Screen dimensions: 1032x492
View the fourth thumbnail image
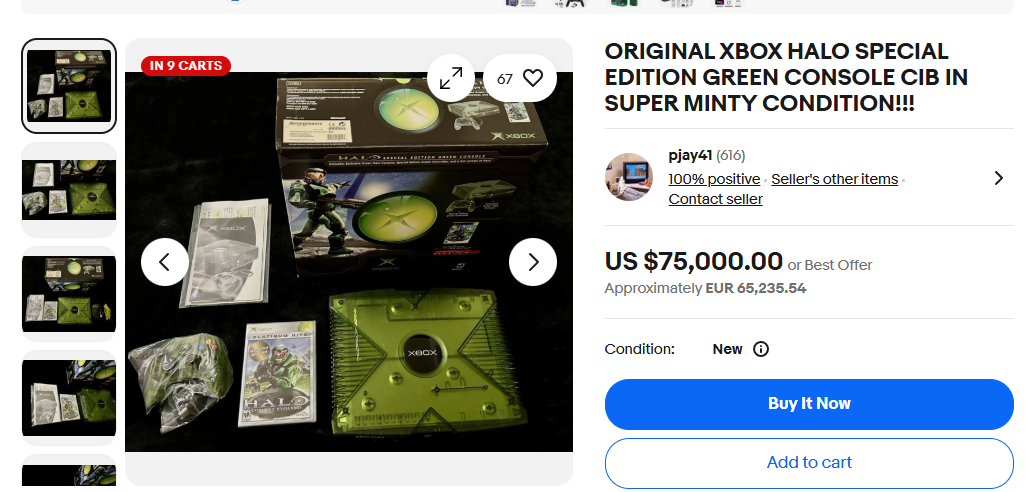click(x=69, y=397)
